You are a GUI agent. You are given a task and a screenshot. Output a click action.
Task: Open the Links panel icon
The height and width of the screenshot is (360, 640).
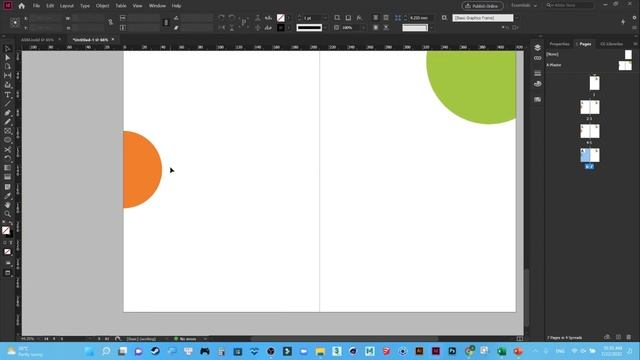(538, 58)
